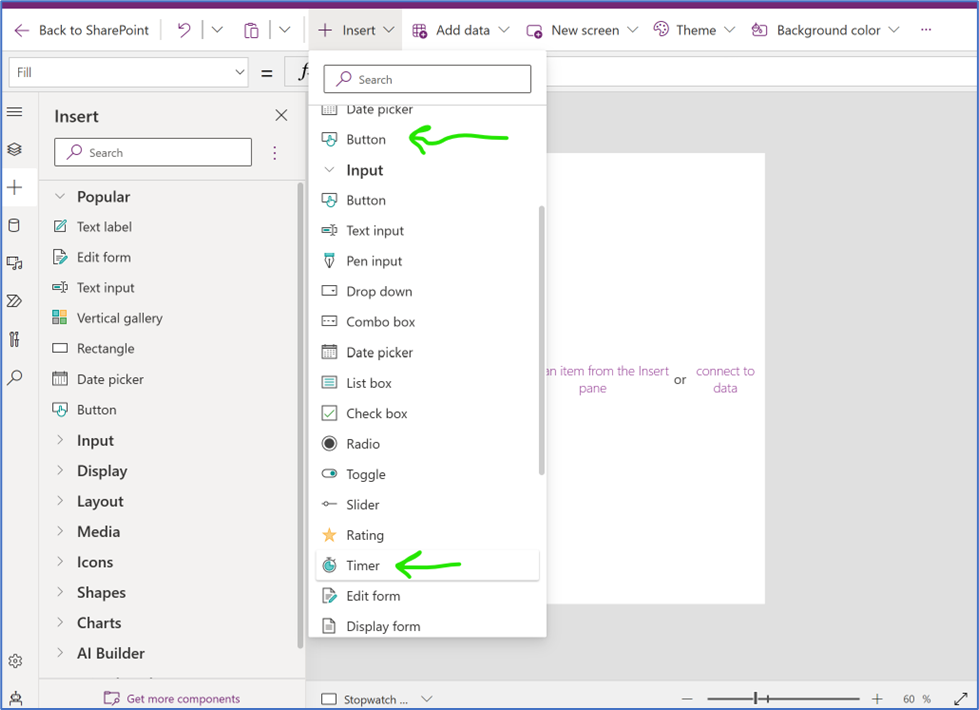Click the toolbar ellipsis for more commands

926,29
